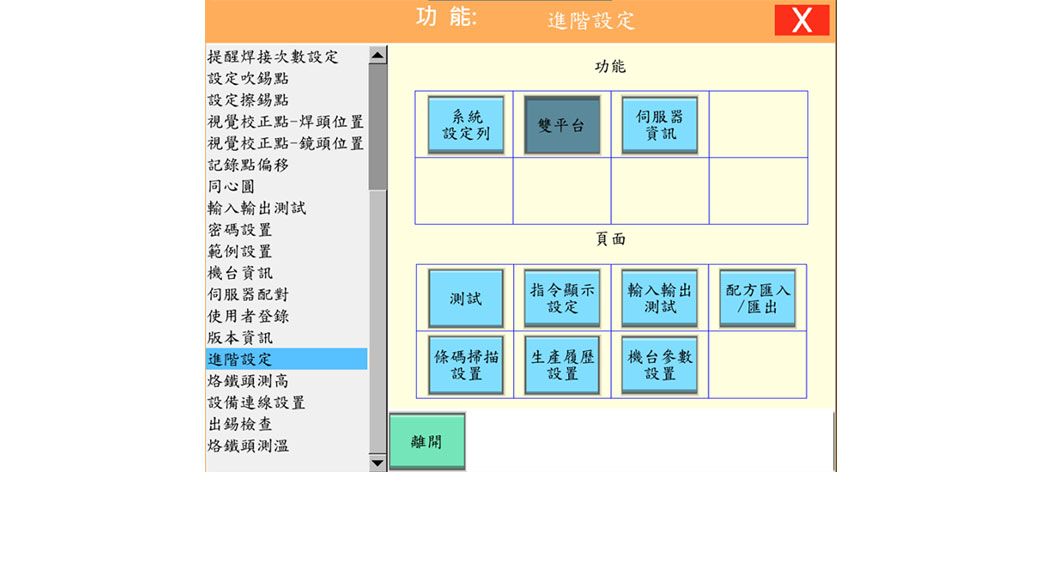Click the 系統設定列 function button
Viewport: 1042px width, 567px height.
[465, 125]
